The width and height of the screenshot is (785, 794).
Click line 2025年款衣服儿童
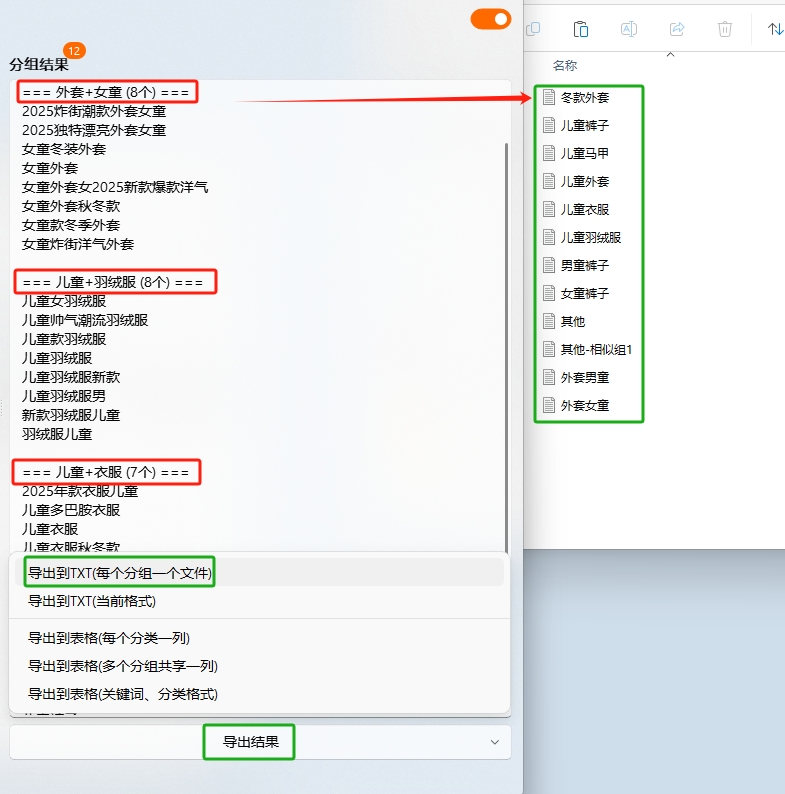pyautogui.click(x=80, y=491)
